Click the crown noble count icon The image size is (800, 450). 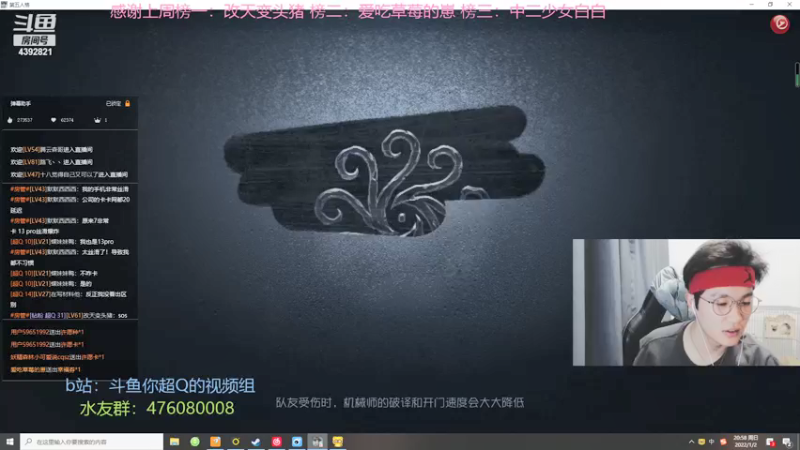pos(97,120)
